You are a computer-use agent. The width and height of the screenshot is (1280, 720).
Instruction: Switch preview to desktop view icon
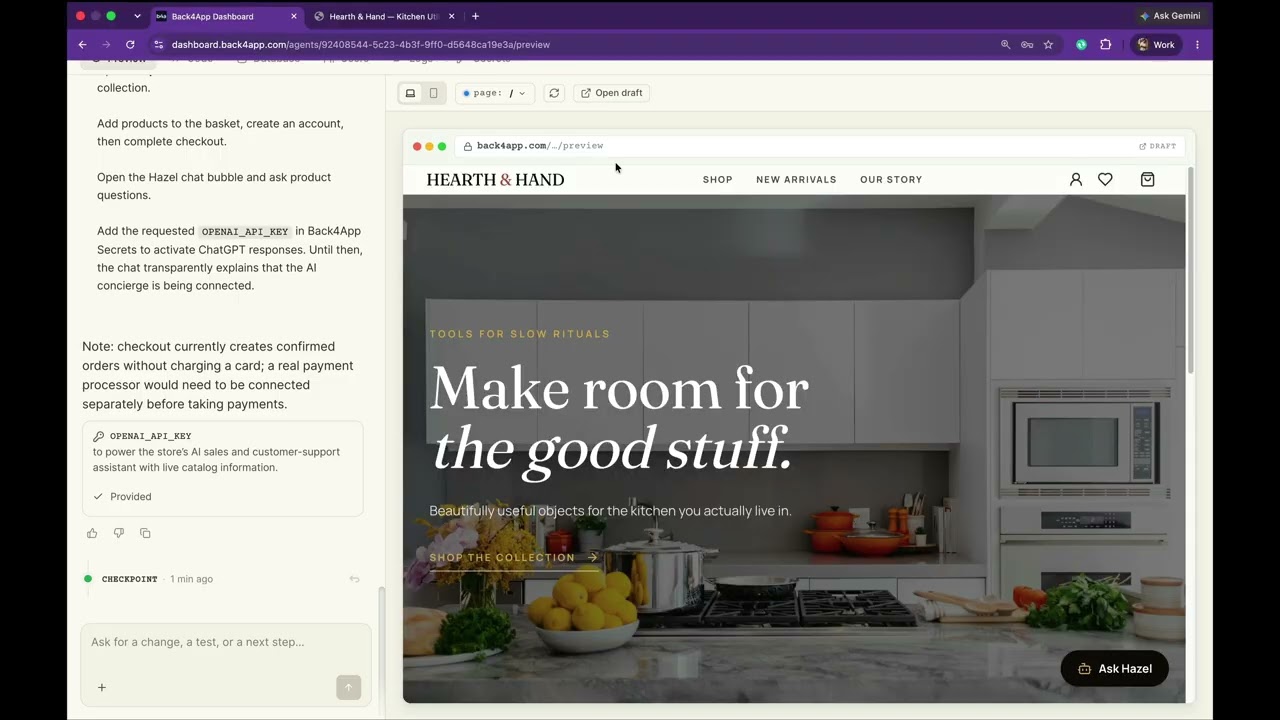[410, 93]
